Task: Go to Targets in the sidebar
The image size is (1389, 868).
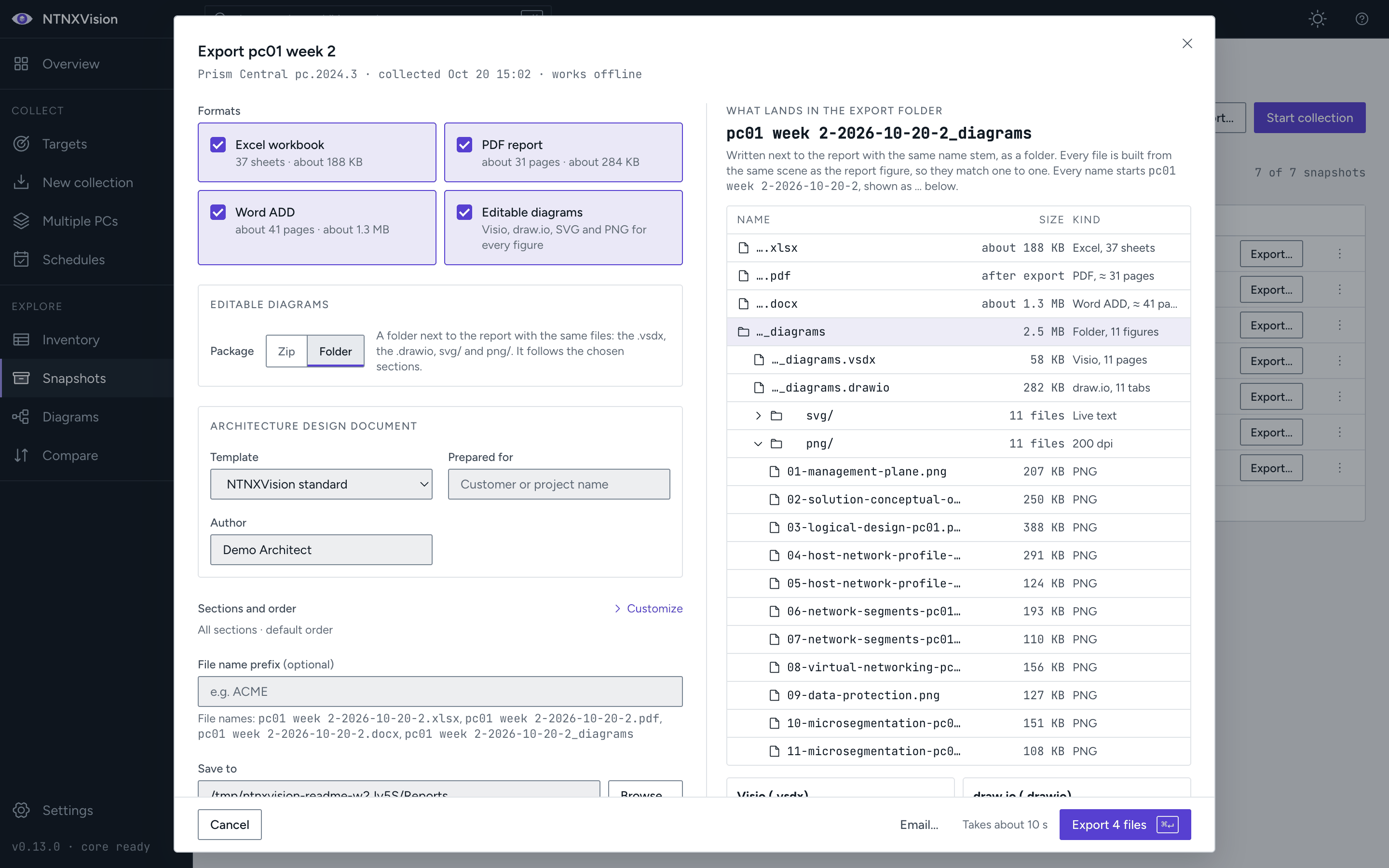Action: (x=87, y=144)
